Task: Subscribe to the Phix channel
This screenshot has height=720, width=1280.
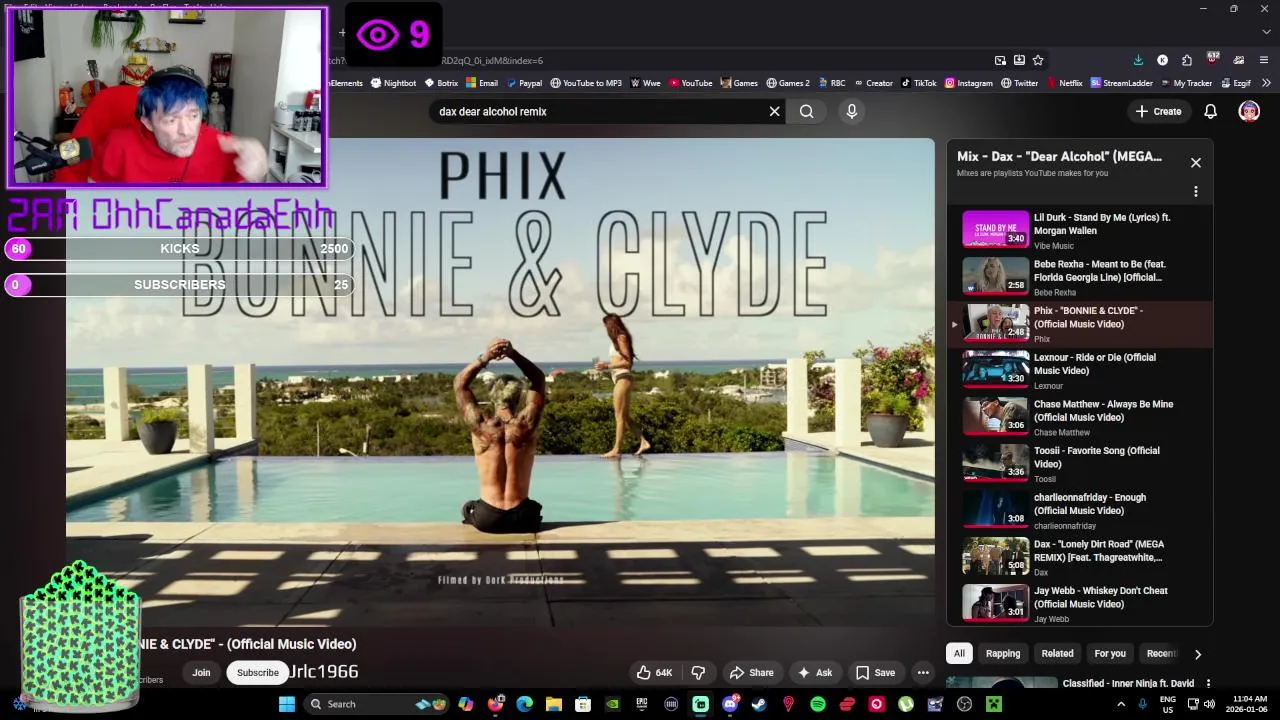Action: pos(257,672)
